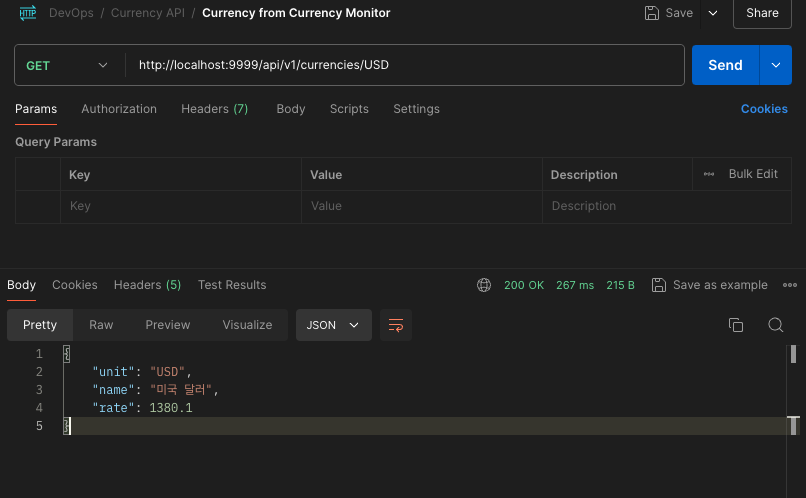Click the request URL field
The height and width of the screenshot is (498, 806).
click(405, 65)
